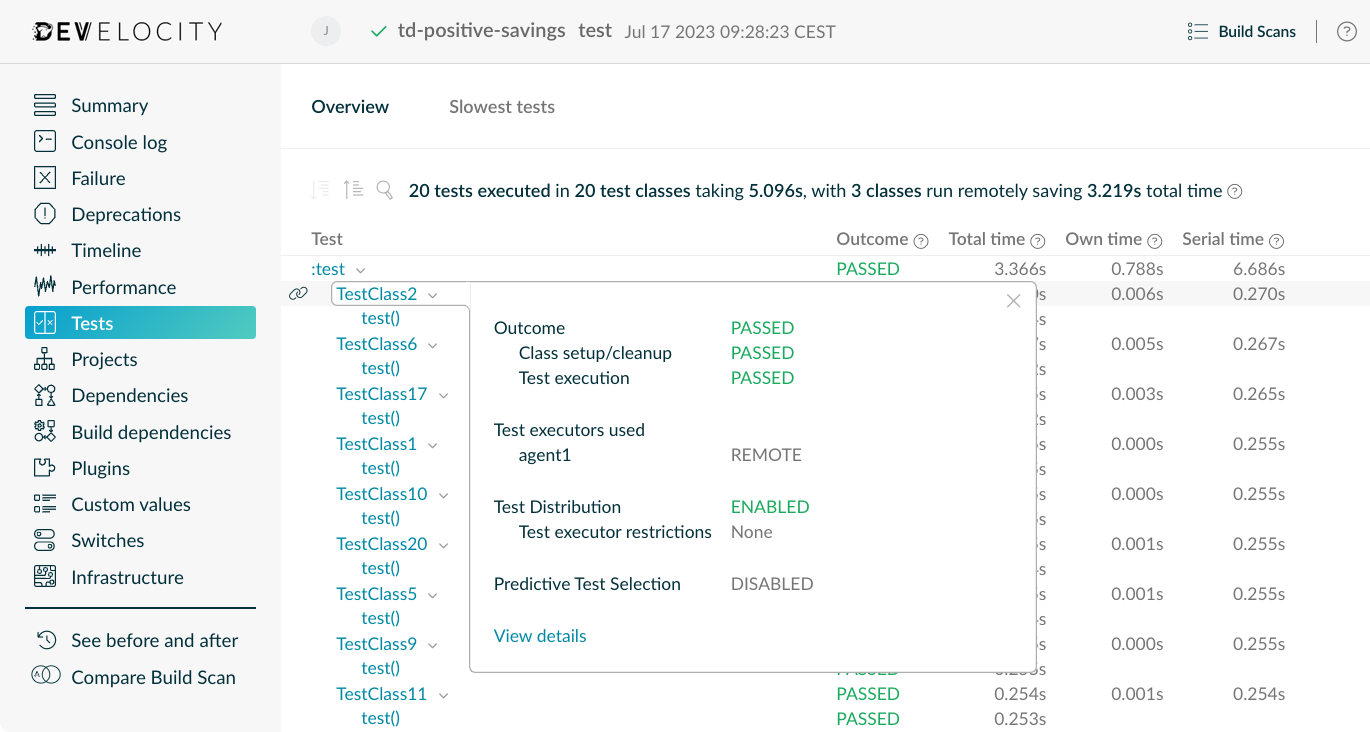The height and width of the screenshot is (732, 1370).
Task: Select the TestClass11 test class row
Action: [x=381, y=694]
